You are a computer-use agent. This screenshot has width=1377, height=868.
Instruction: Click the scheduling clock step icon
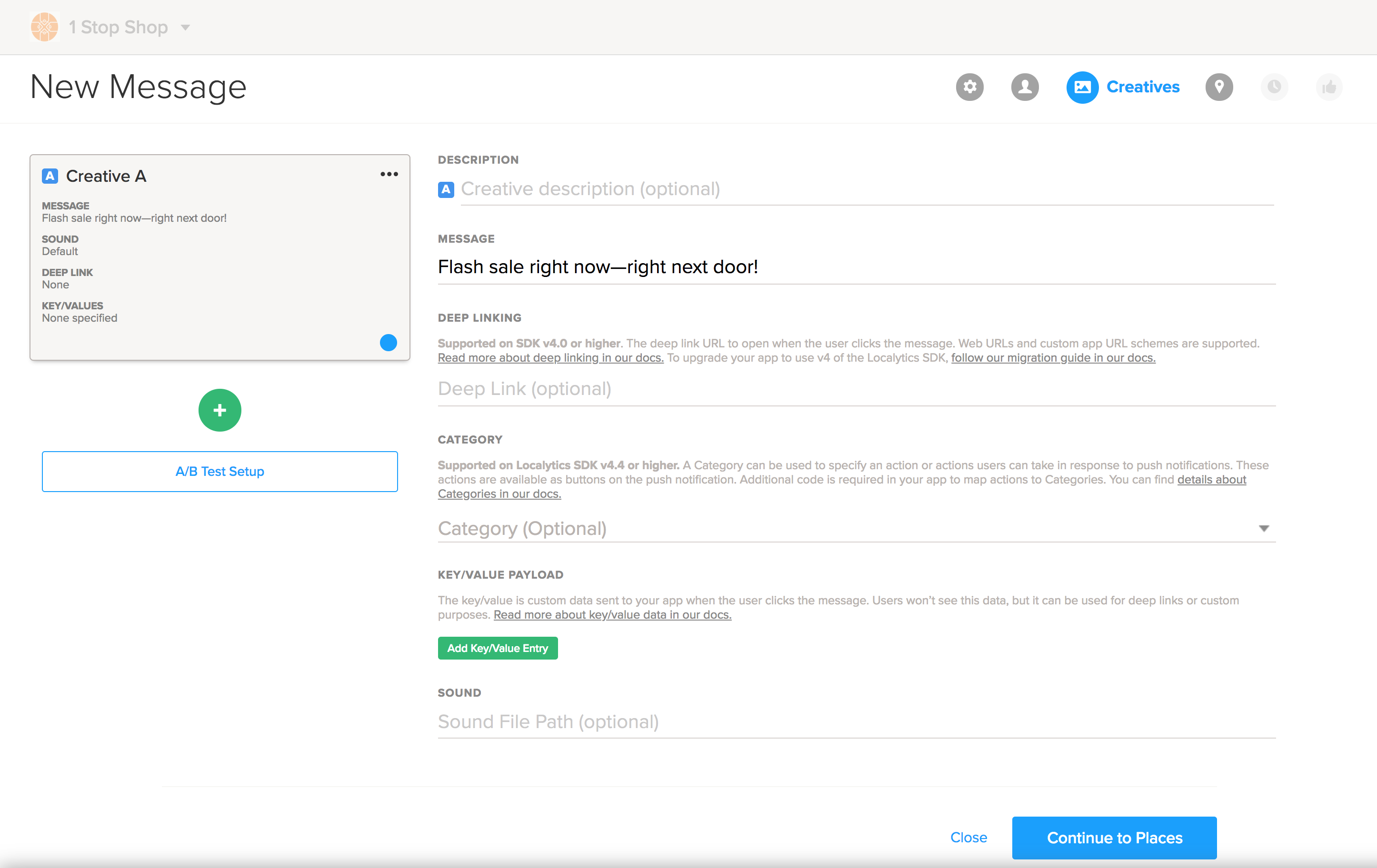click(1274, 87)
